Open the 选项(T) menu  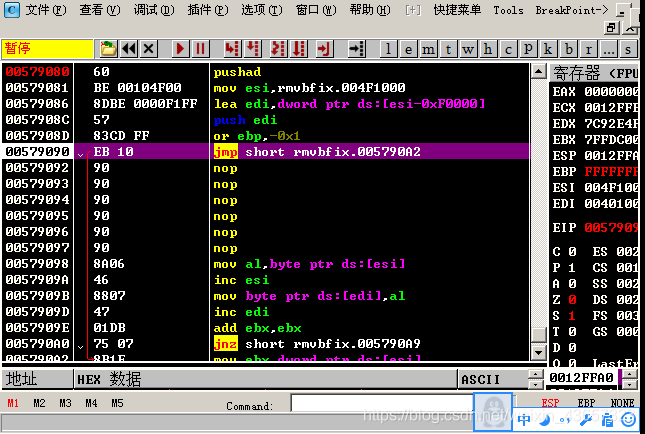(262, 9)
